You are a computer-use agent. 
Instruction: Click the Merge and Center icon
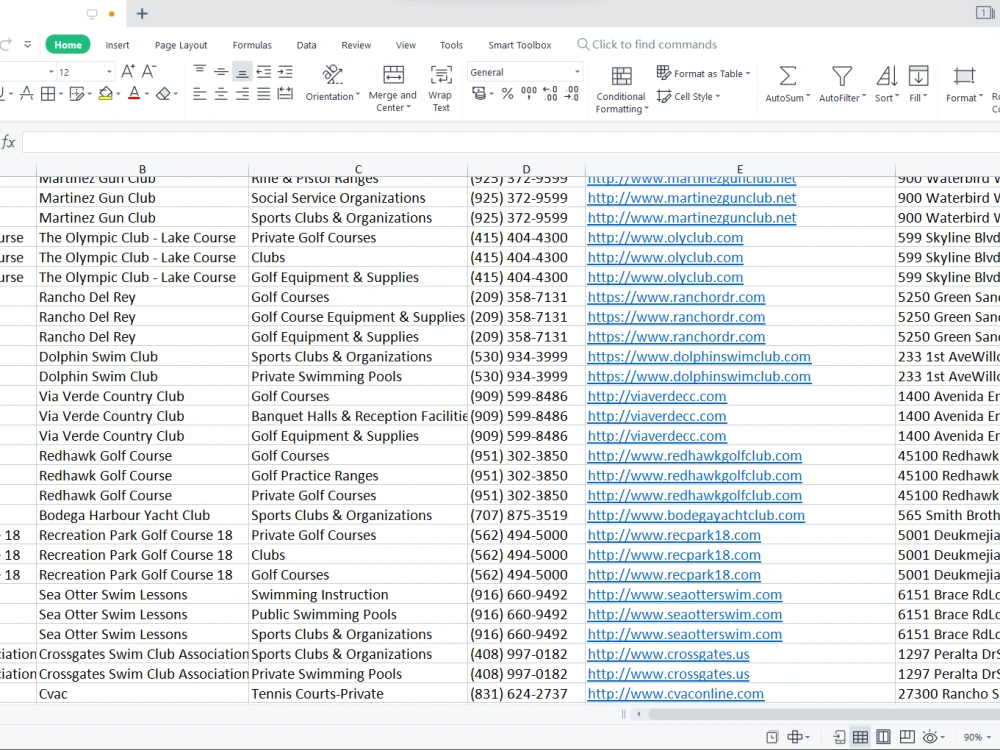click(393, 75)
